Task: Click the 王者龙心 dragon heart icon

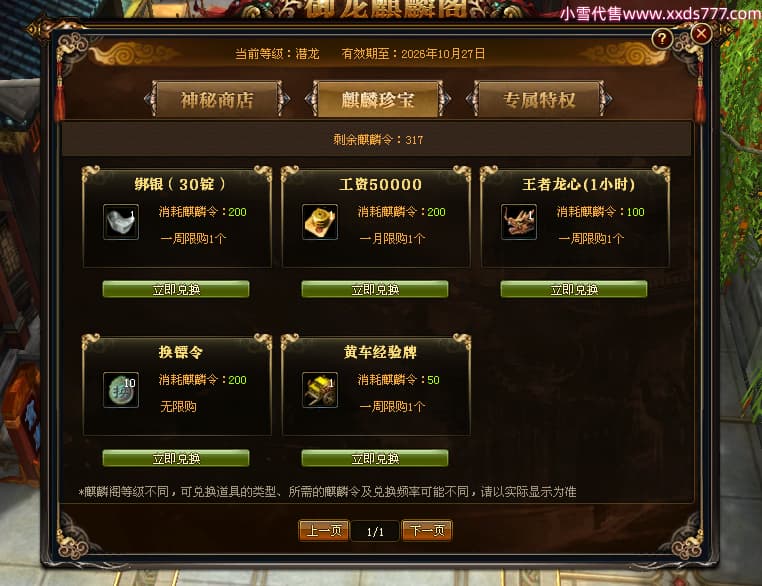Action: [519, 222]
